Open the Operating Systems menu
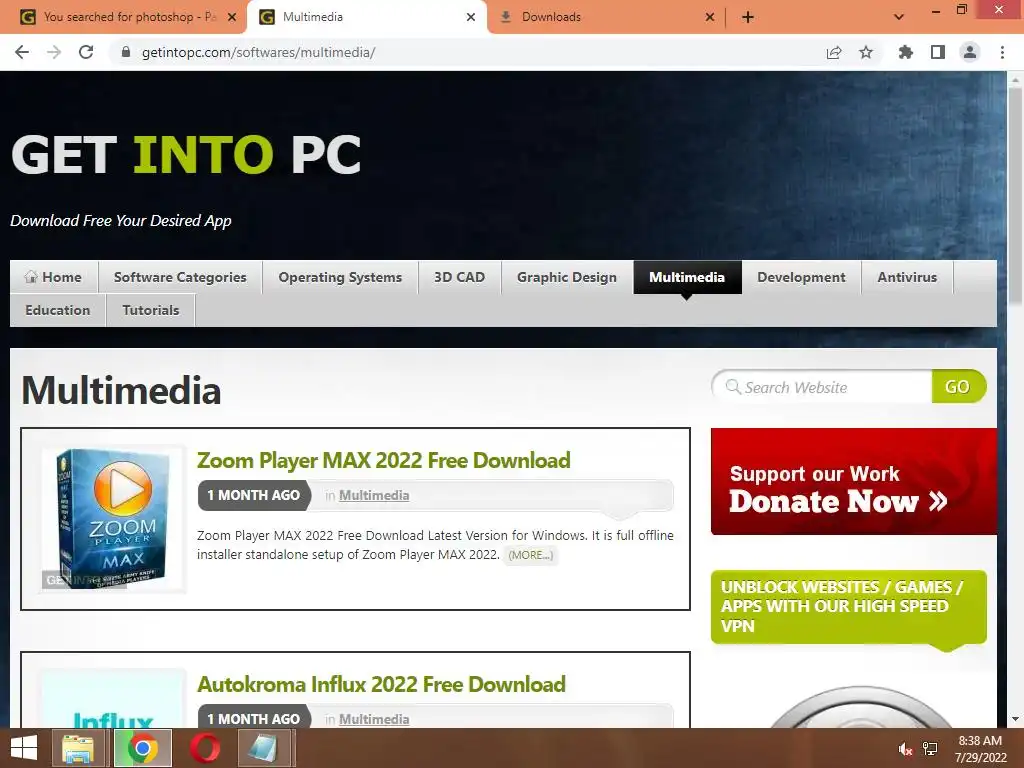Image resolution: width=1024 pixels, height=768 pixels. click(340, 277)
